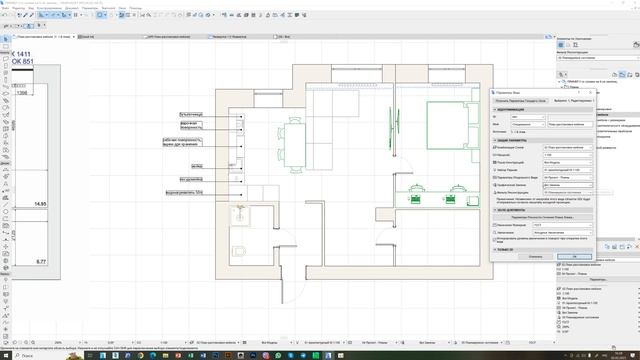The width and height of the screenshot is (640, 360).
Task: Click the Параметры... button in Navigator
Action: click(598, 280)
